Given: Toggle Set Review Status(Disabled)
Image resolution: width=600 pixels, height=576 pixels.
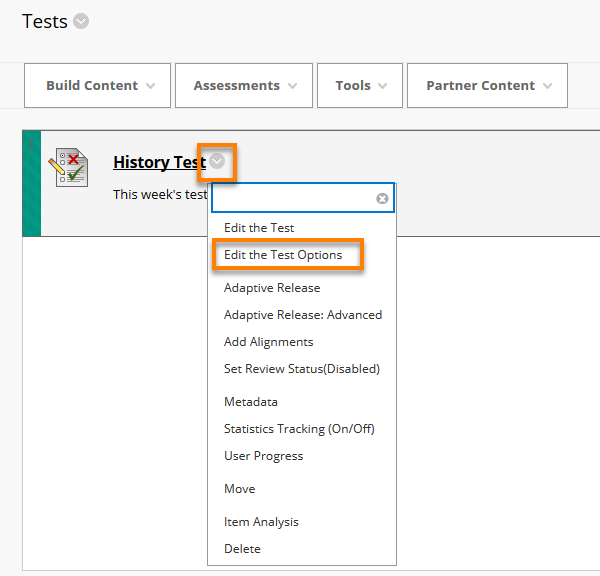Looking at the screenshot, I should (x=302, y=369).
